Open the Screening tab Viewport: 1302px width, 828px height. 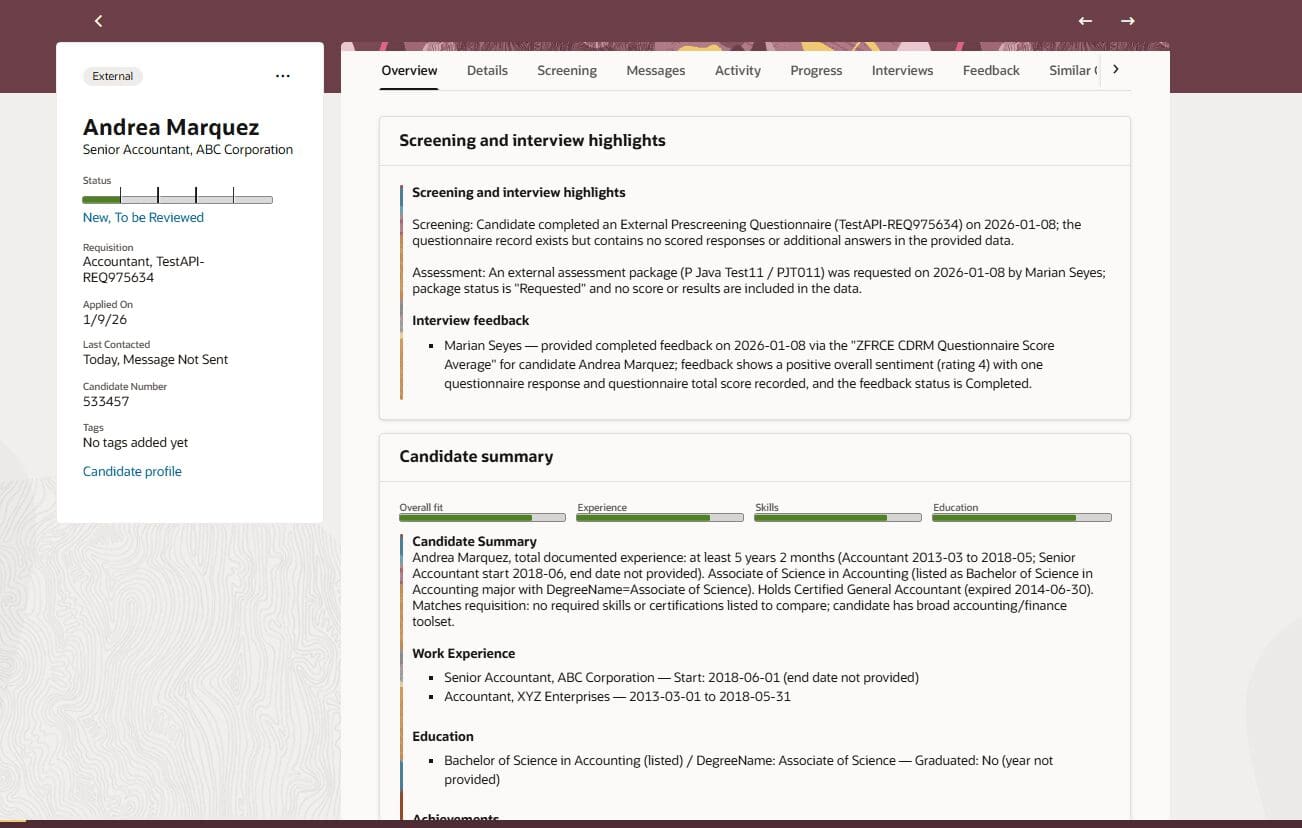(x=567, y=71)
